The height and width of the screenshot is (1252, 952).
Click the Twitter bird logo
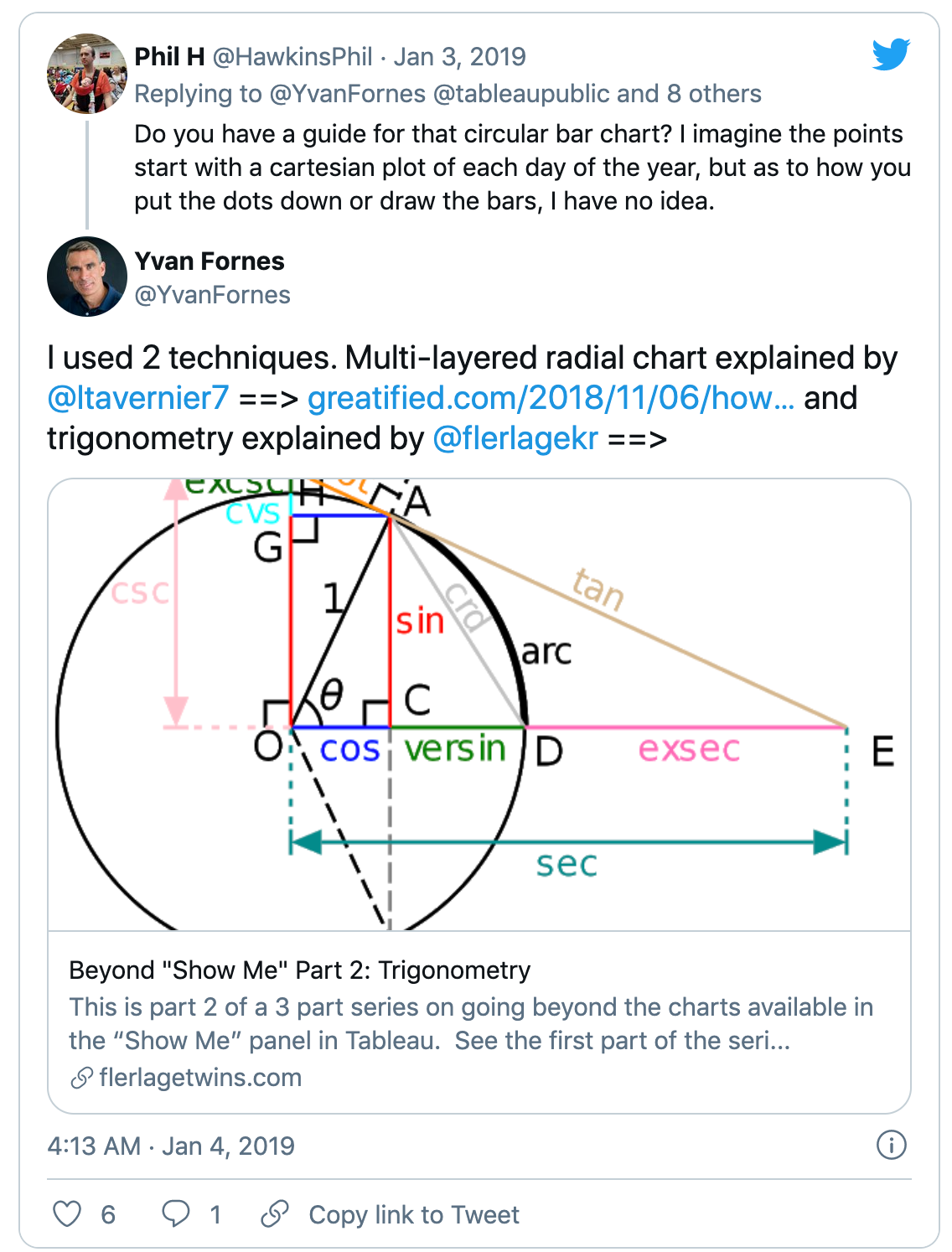(x=890, y=54)
